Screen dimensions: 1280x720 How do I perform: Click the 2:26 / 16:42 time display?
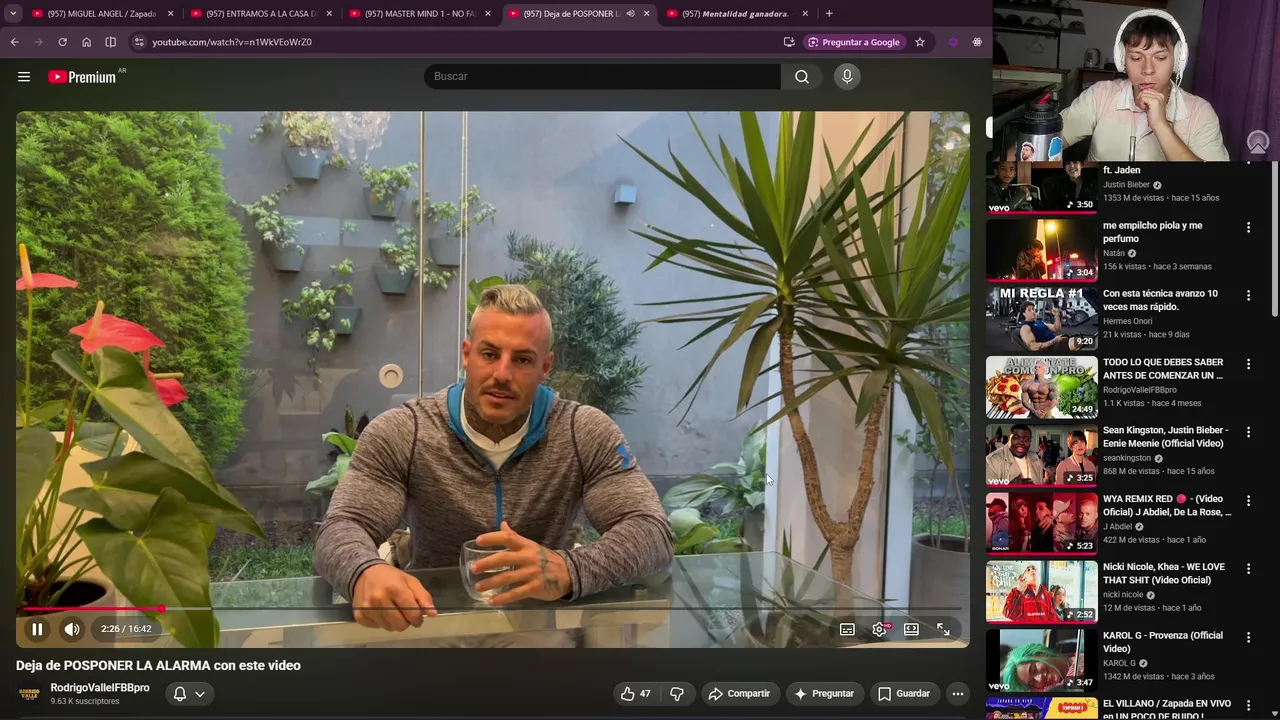[x=126, y=629]
